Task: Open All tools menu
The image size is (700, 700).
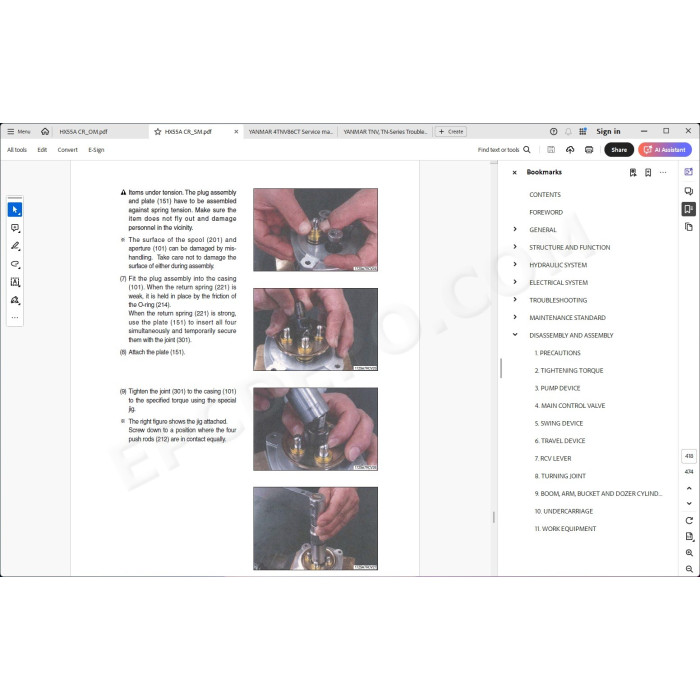Action: click(17, 150)
